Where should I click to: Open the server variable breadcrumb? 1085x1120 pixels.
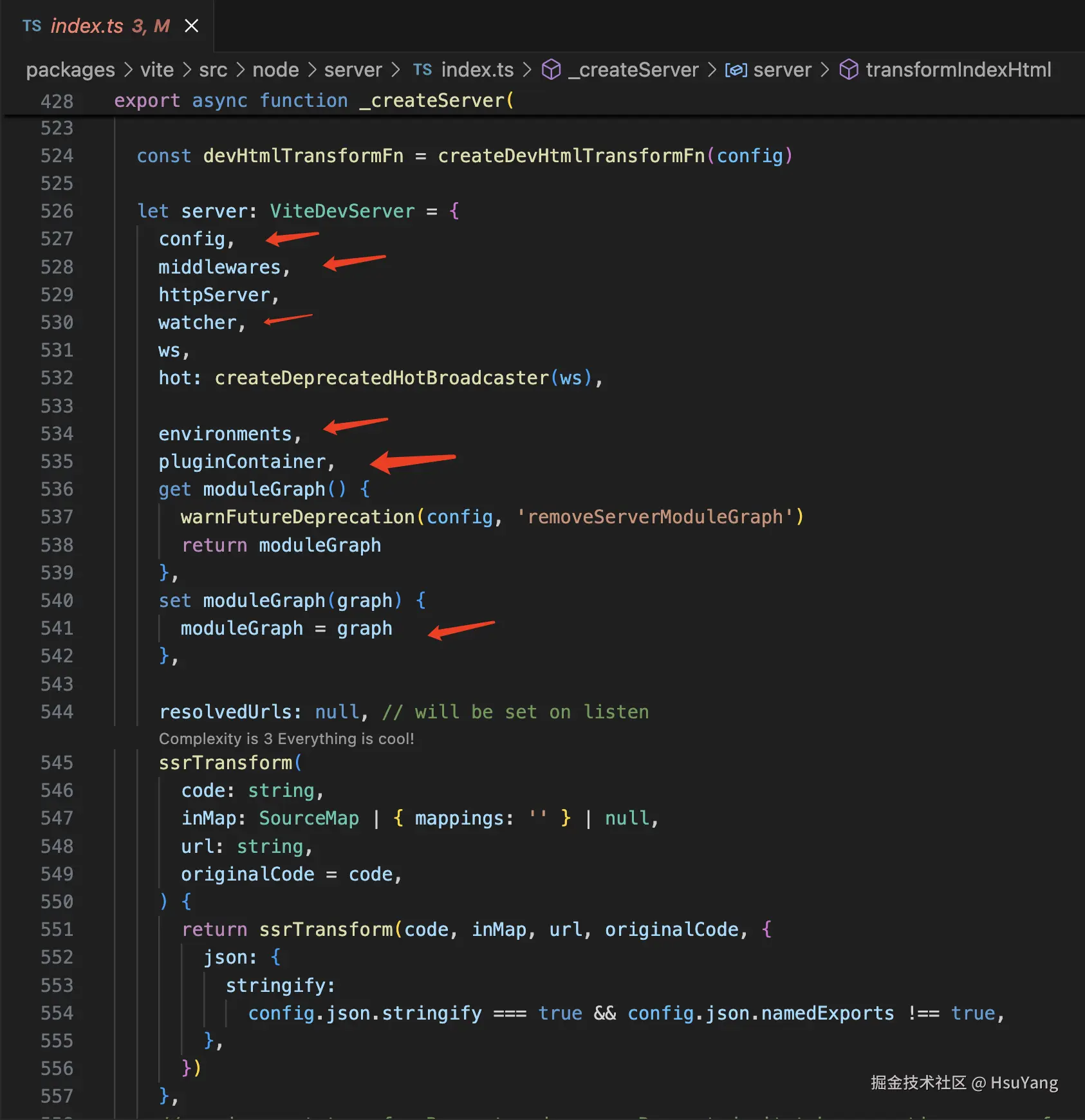point(783,70)
